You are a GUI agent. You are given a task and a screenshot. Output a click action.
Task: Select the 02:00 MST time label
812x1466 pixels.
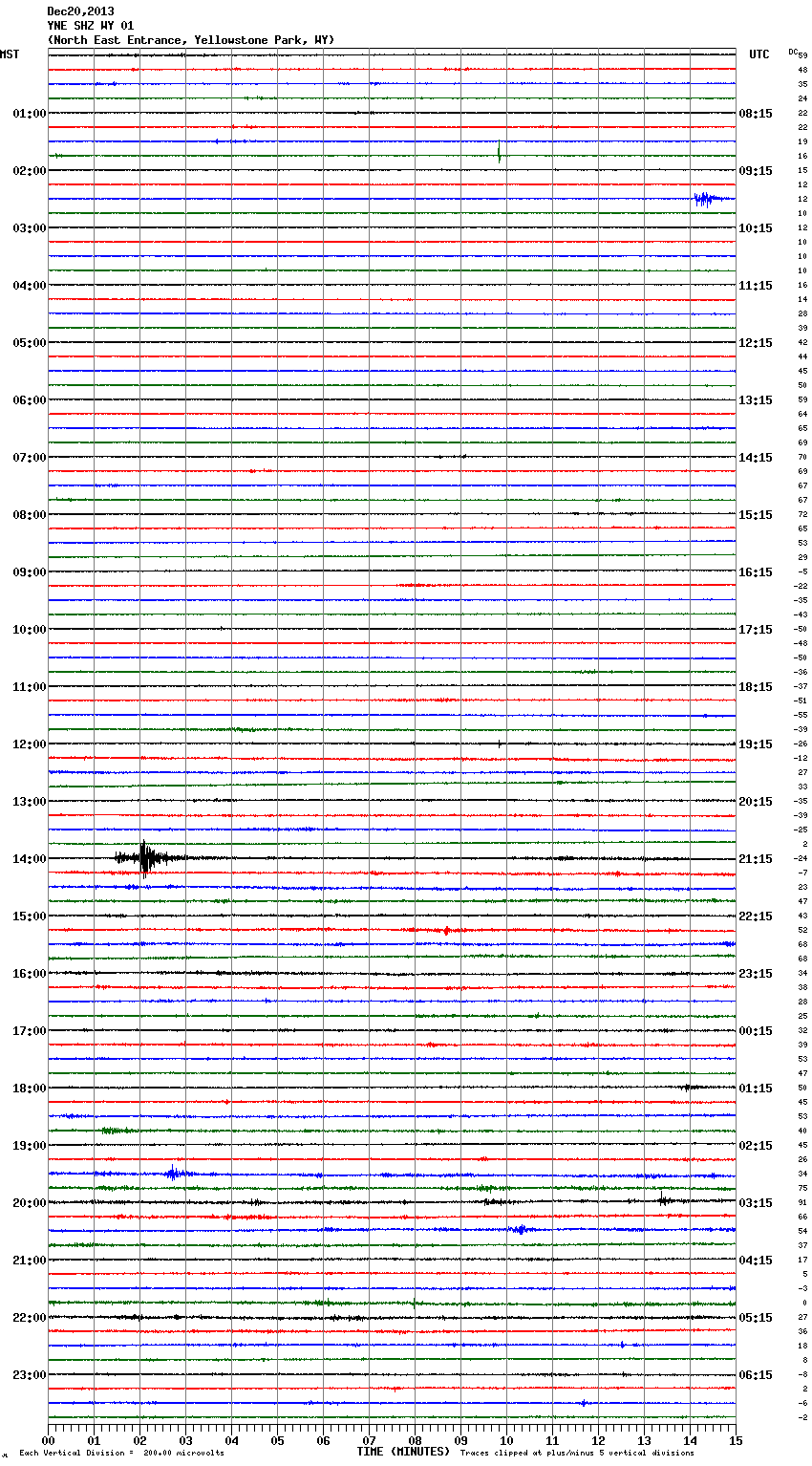[x=30, y=171]
